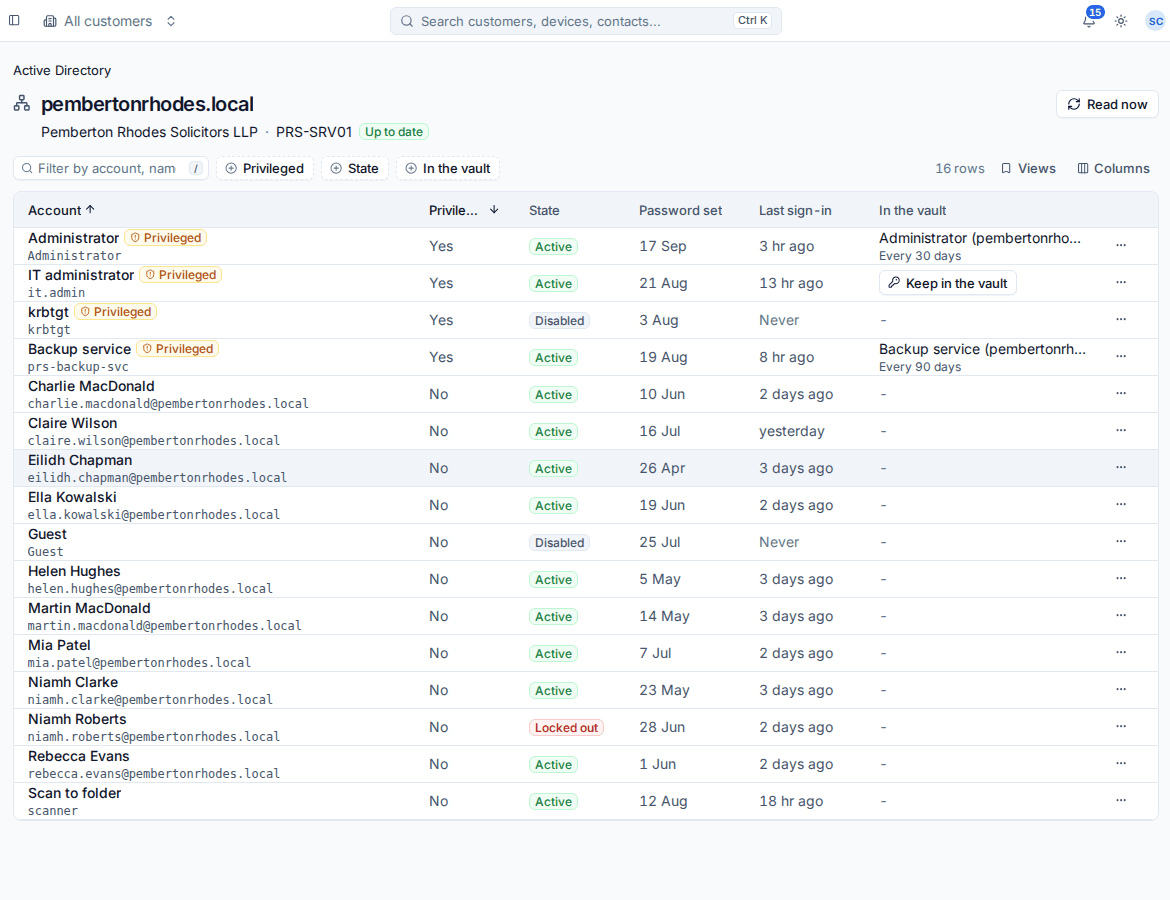Open row actions for Charlie MacDonald
This screenshot has height=900, width=1170.
pyautogui.click(x=1121, y=393)
